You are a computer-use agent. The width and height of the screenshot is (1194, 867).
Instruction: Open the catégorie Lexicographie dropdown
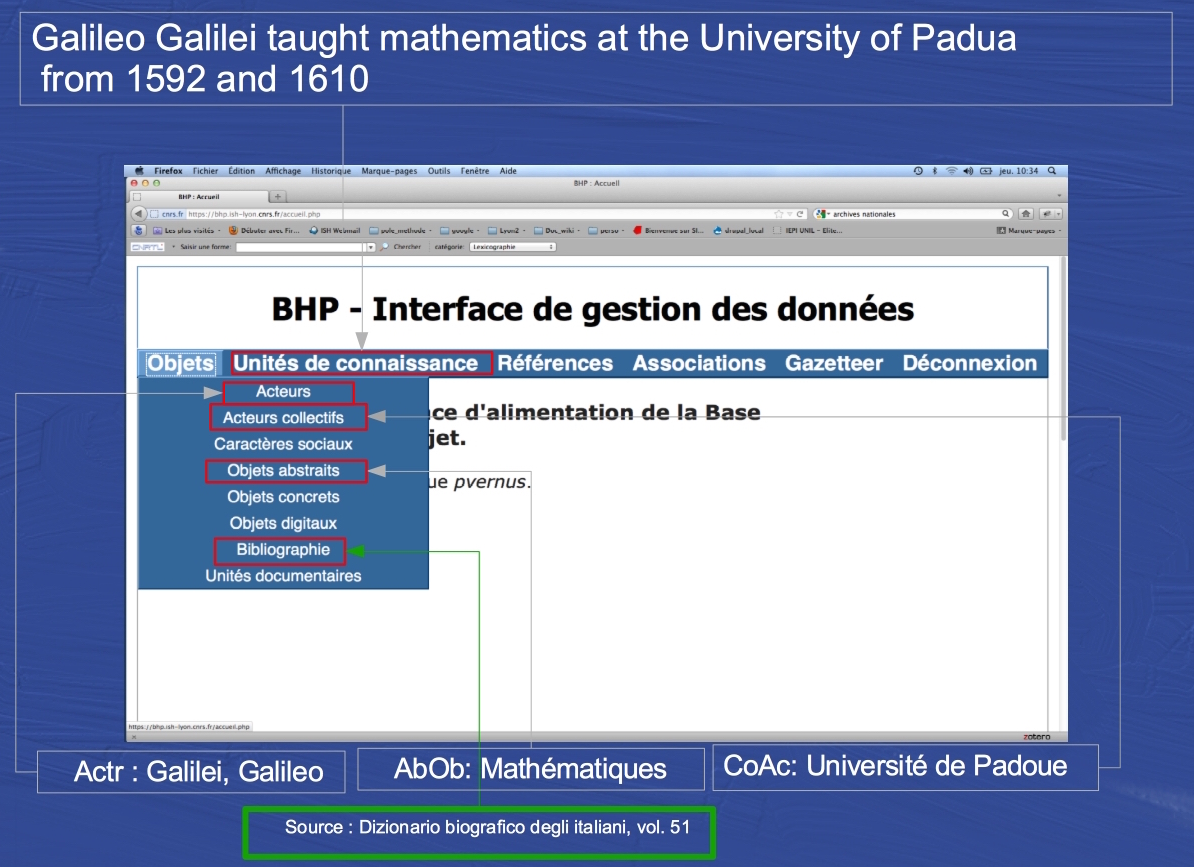[512, 247]
